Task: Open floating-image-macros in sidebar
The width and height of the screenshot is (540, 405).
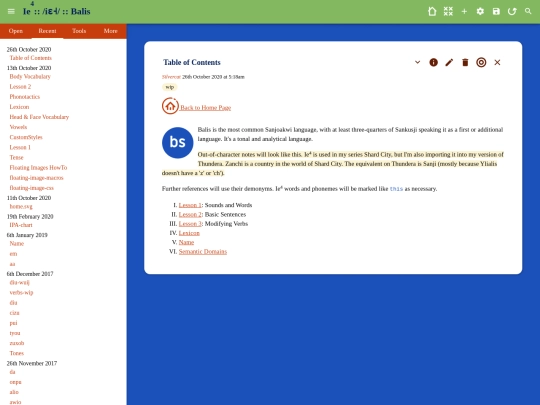Action: 37,178
